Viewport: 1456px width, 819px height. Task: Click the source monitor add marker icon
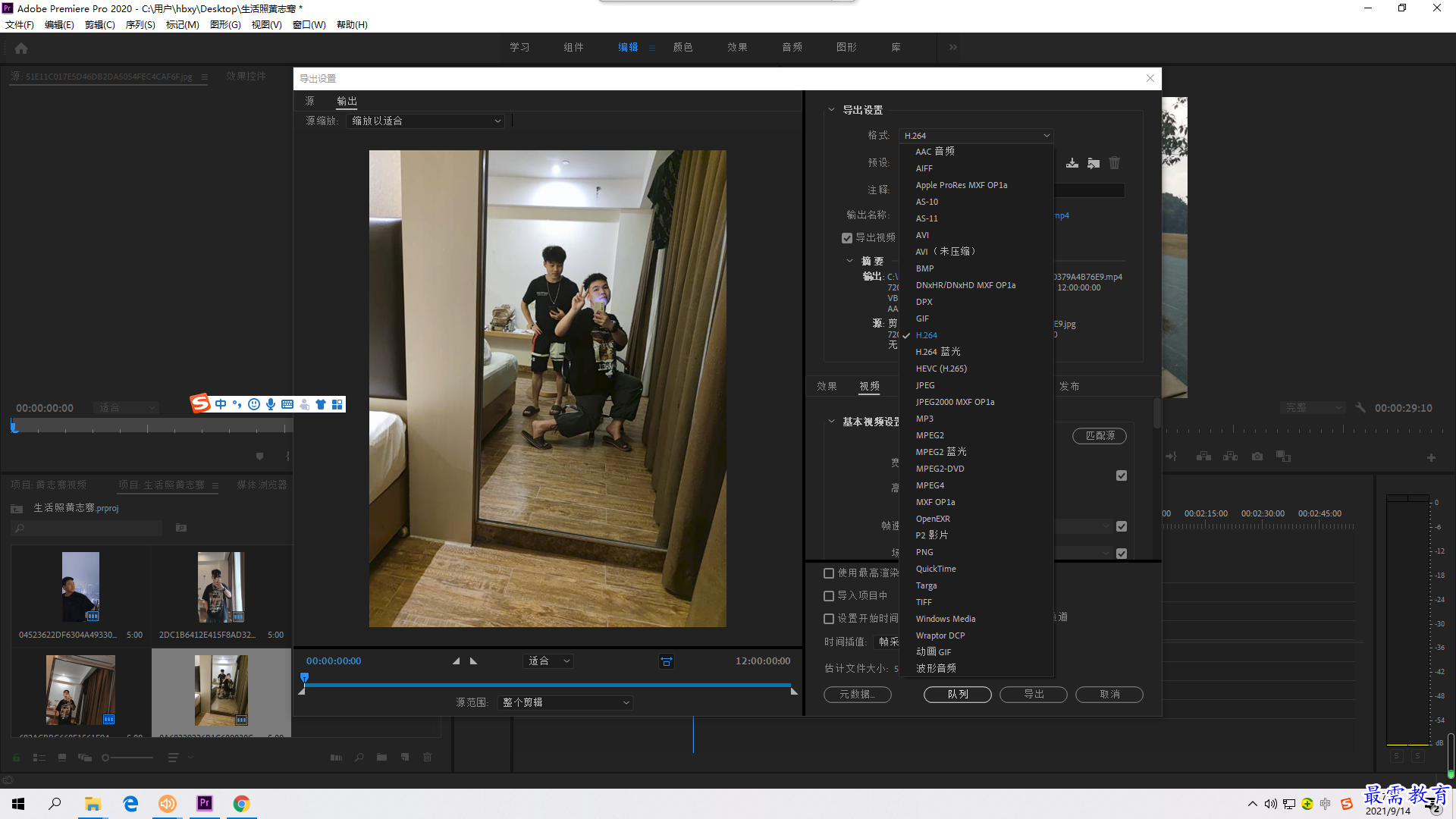[260, 457]
